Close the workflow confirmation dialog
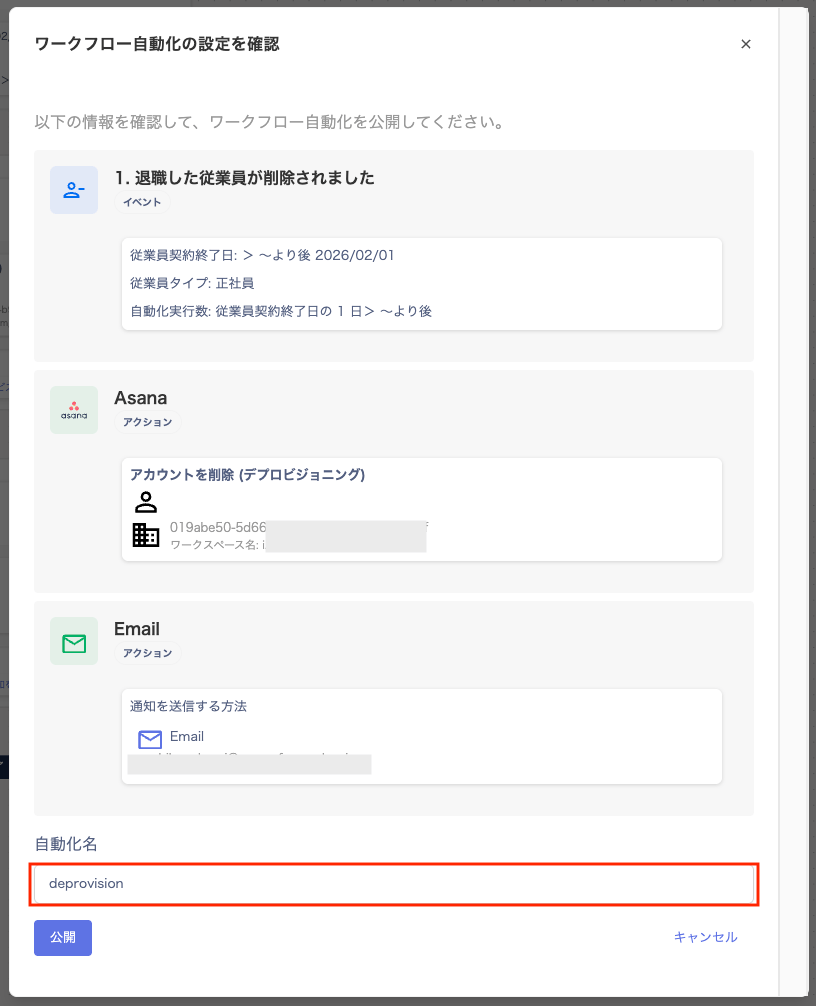816x1006 pixels. 745,44
